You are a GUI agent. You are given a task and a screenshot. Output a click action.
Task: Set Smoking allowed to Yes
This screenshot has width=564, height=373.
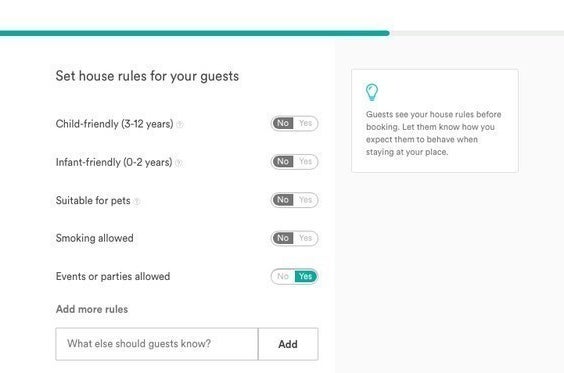click(305, 238)
